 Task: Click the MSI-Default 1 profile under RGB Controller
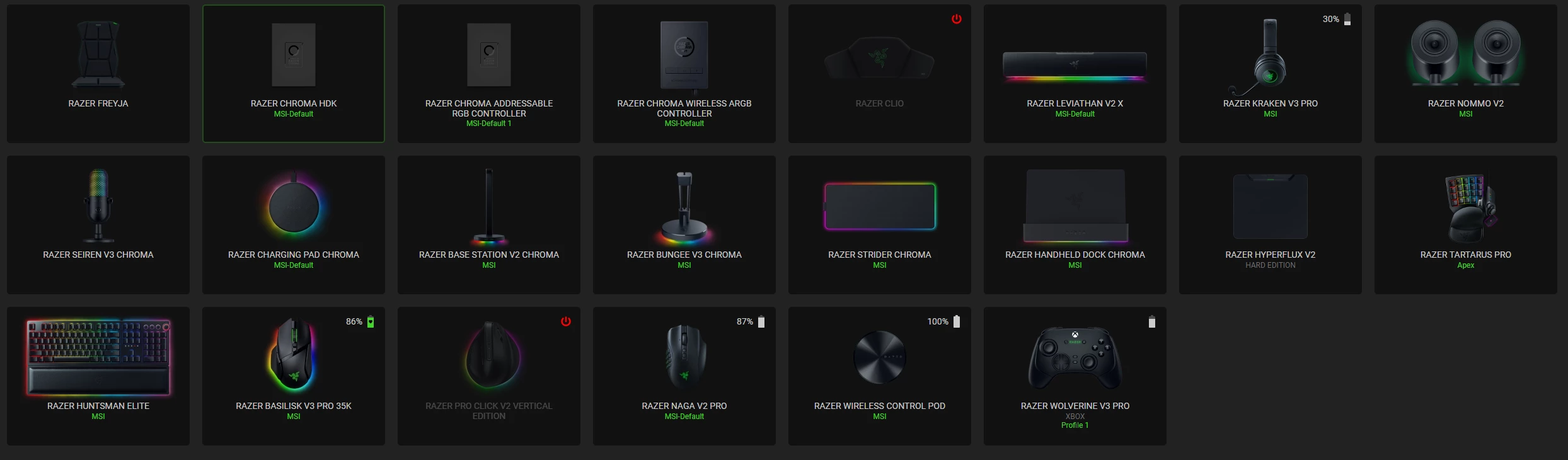point(489,124)
